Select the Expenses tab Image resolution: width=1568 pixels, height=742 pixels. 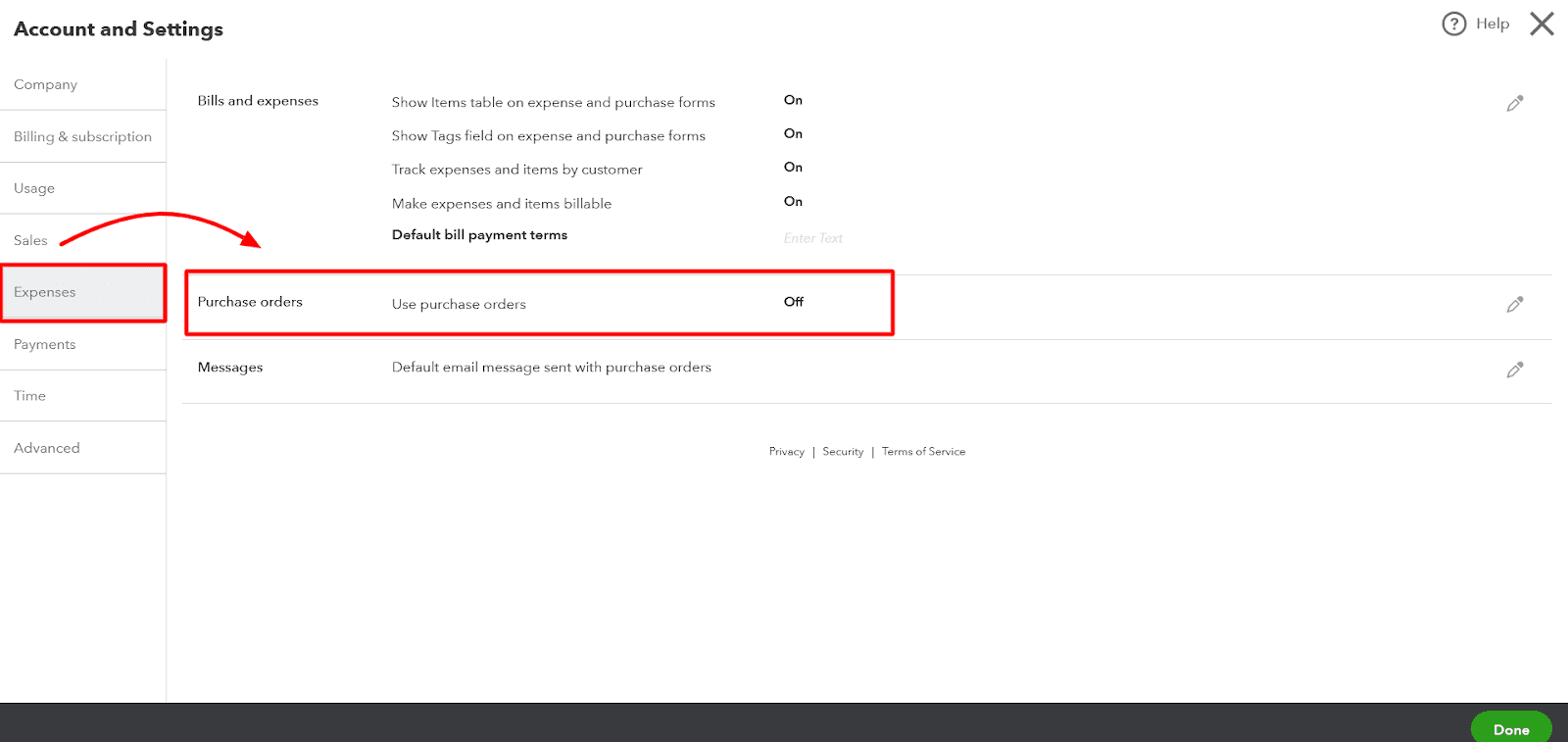pos(83,292)
